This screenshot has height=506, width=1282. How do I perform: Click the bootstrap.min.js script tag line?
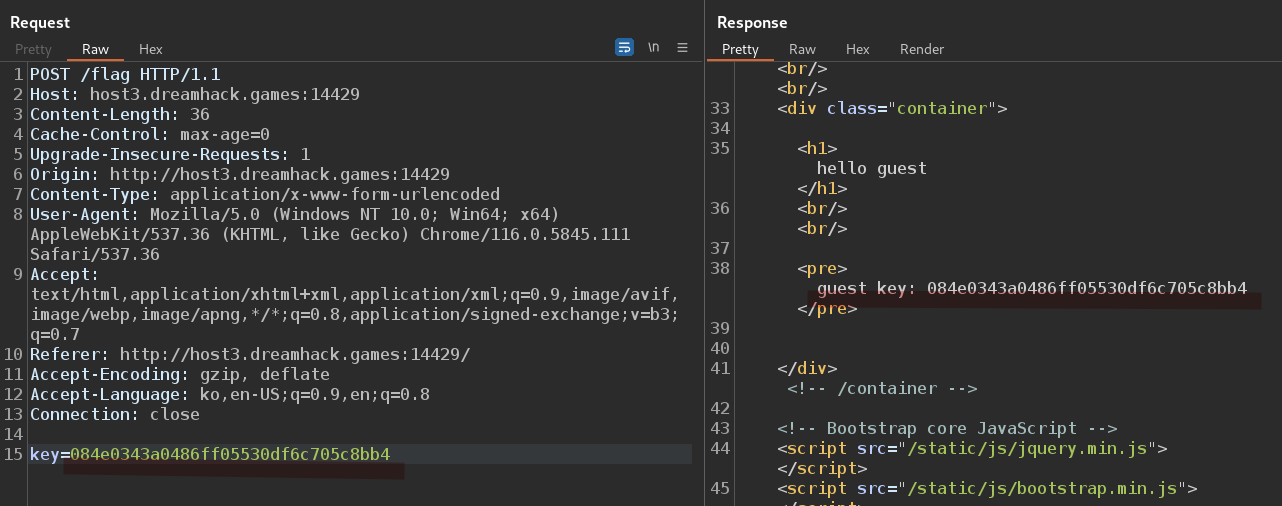point(987,488)
